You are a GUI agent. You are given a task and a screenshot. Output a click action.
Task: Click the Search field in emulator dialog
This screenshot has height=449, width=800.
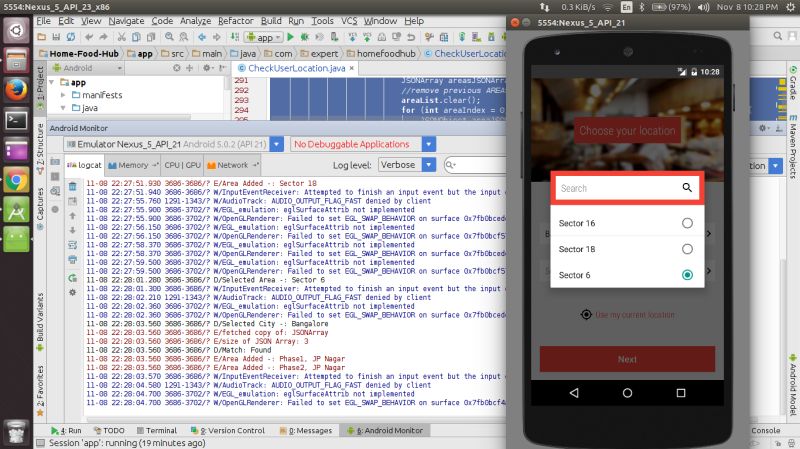click(628, 188)
